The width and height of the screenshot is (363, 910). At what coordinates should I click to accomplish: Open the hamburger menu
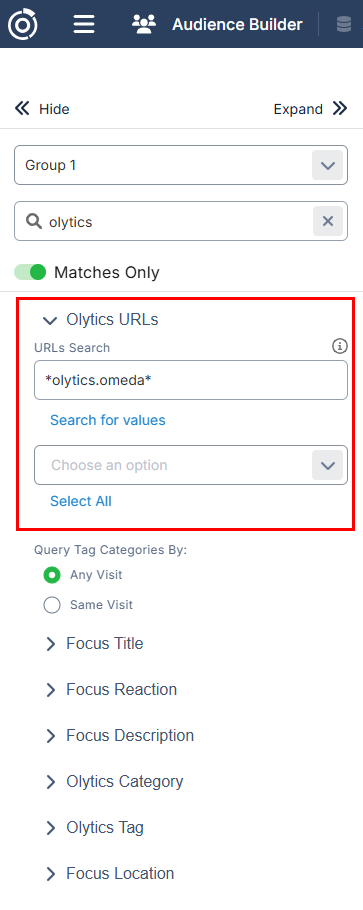tap(84, 24)
